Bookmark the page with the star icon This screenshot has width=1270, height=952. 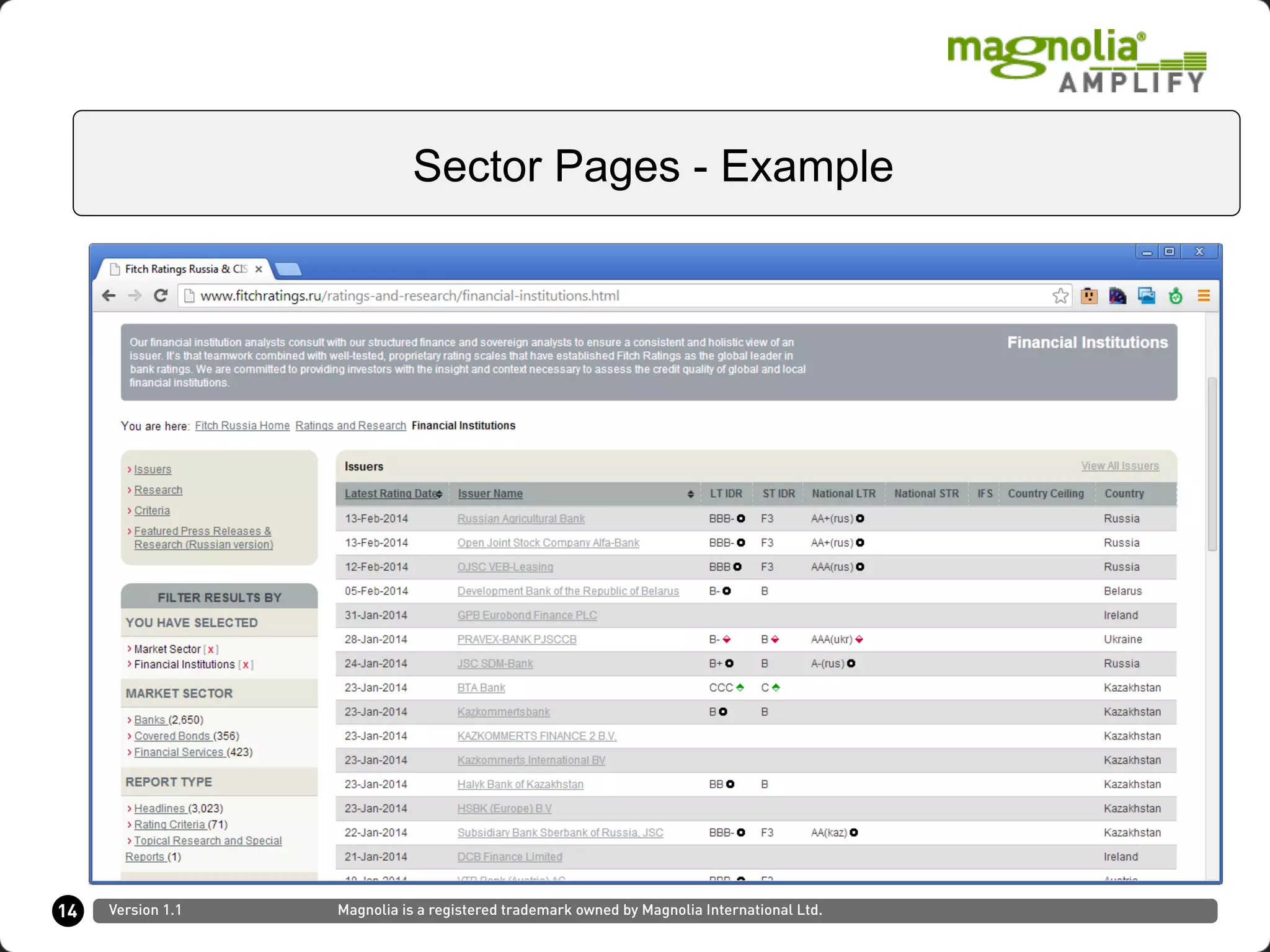(x=1060, y=296)
